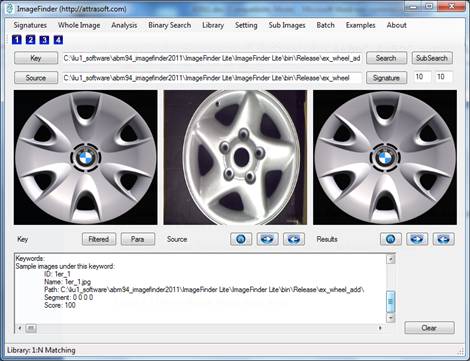Screen dimensions: 470x361
Task: Click the Para button
Action: [x=138, y=239]
